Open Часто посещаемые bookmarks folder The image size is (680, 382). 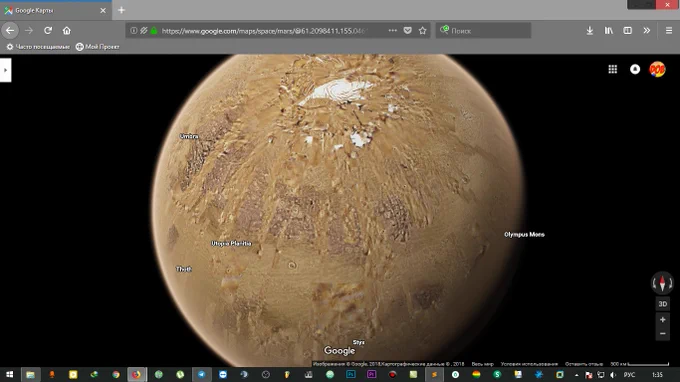point(38,47)
